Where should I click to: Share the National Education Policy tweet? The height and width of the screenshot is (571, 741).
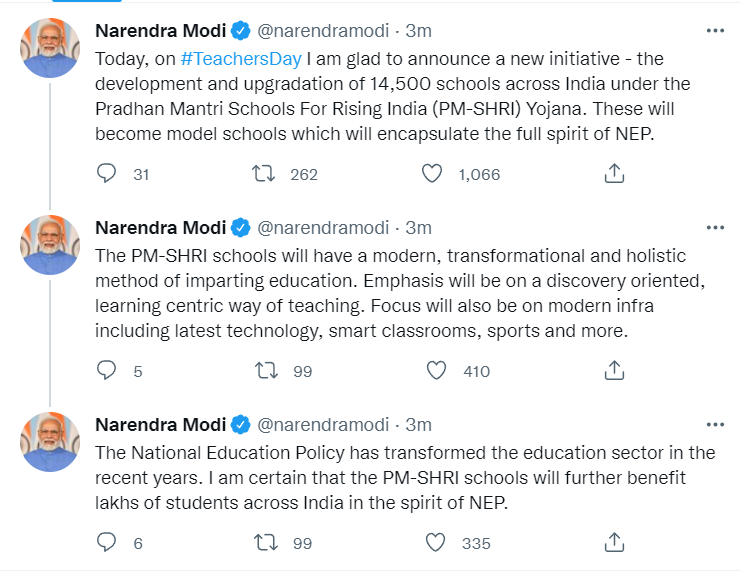pyautogui.click(x=615, y=543)
